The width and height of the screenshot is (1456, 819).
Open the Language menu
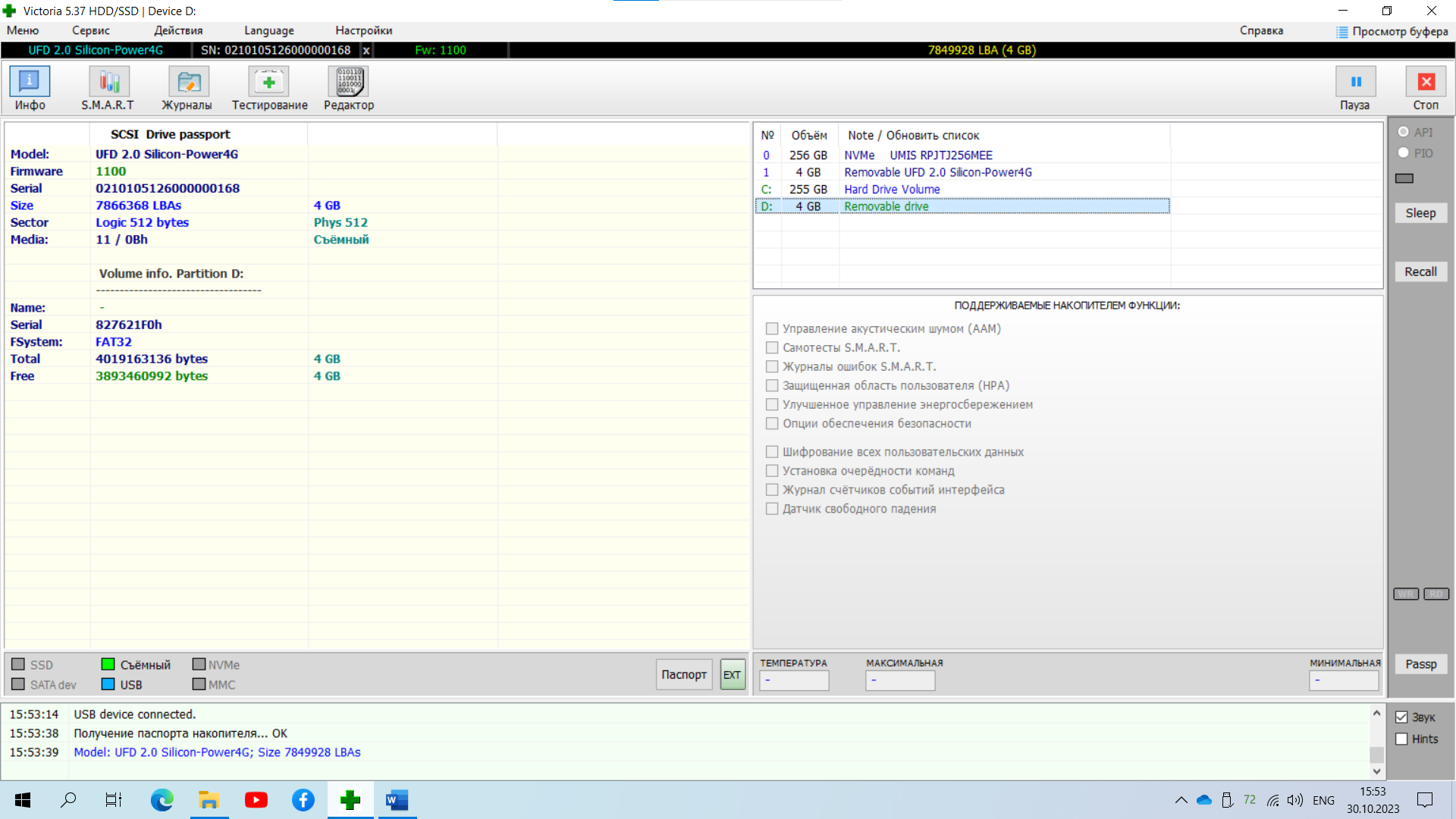[269, 30]
